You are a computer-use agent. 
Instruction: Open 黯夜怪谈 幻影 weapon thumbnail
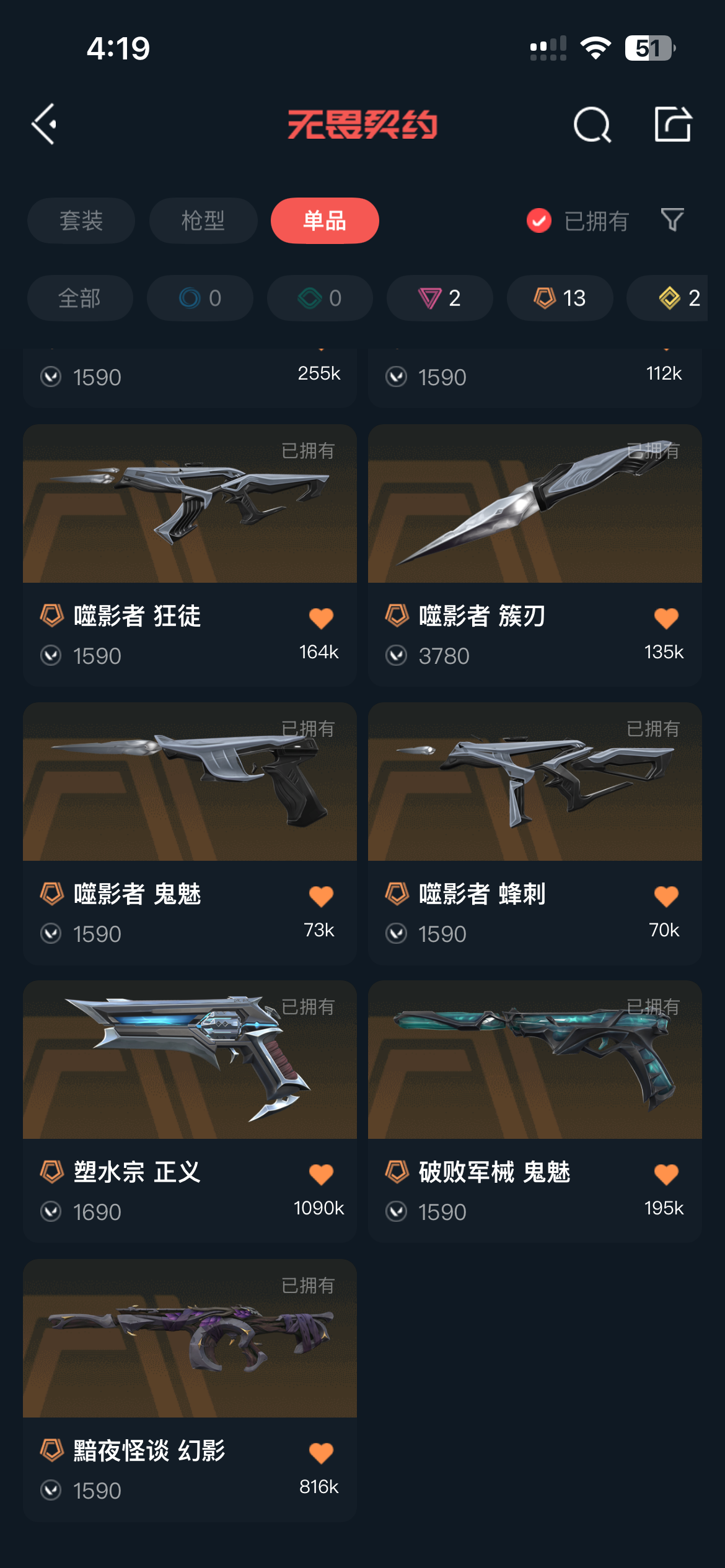pos(190,1338)
